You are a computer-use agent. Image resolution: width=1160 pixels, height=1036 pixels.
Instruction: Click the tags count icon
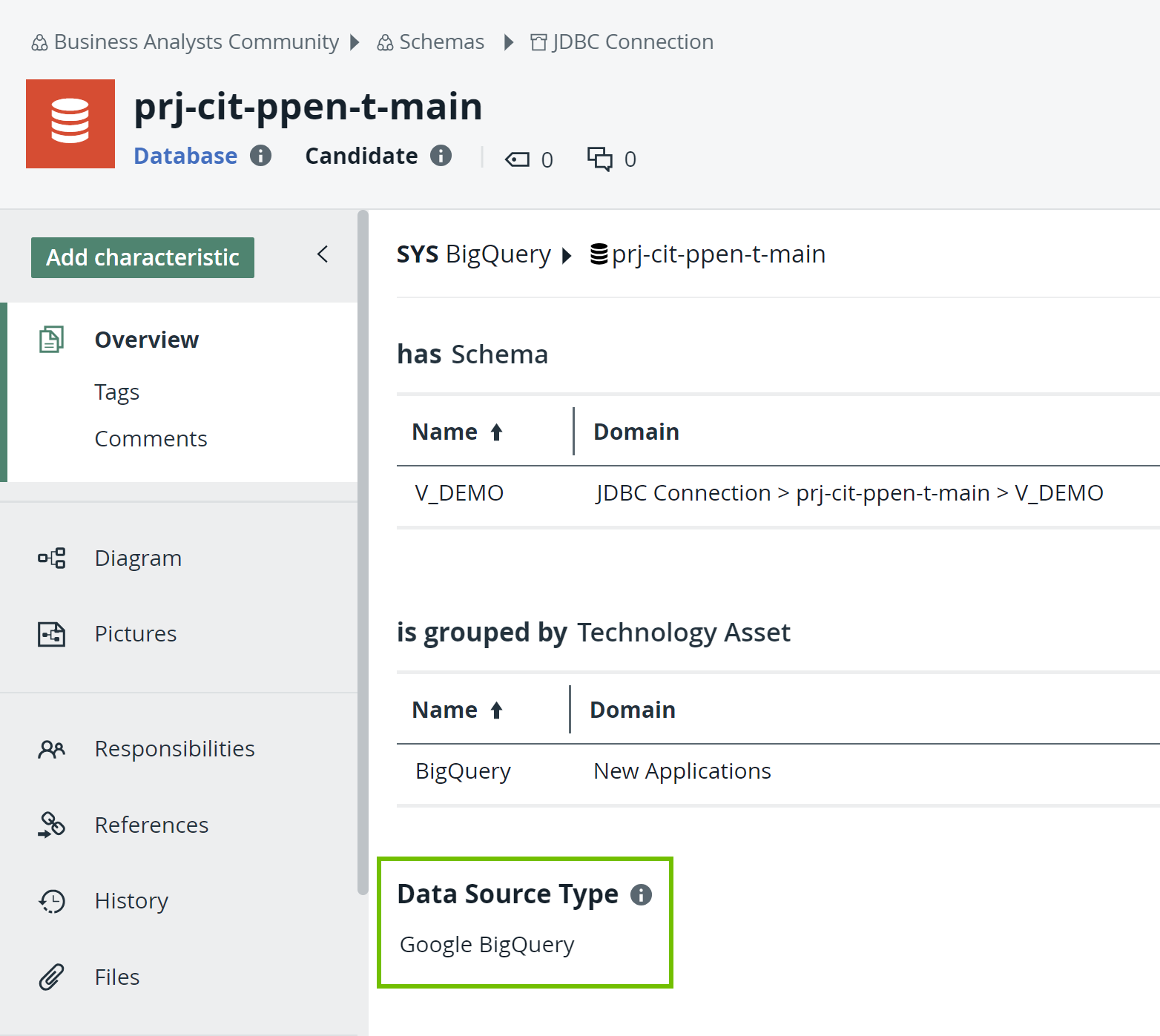click(x=517, y=159)
